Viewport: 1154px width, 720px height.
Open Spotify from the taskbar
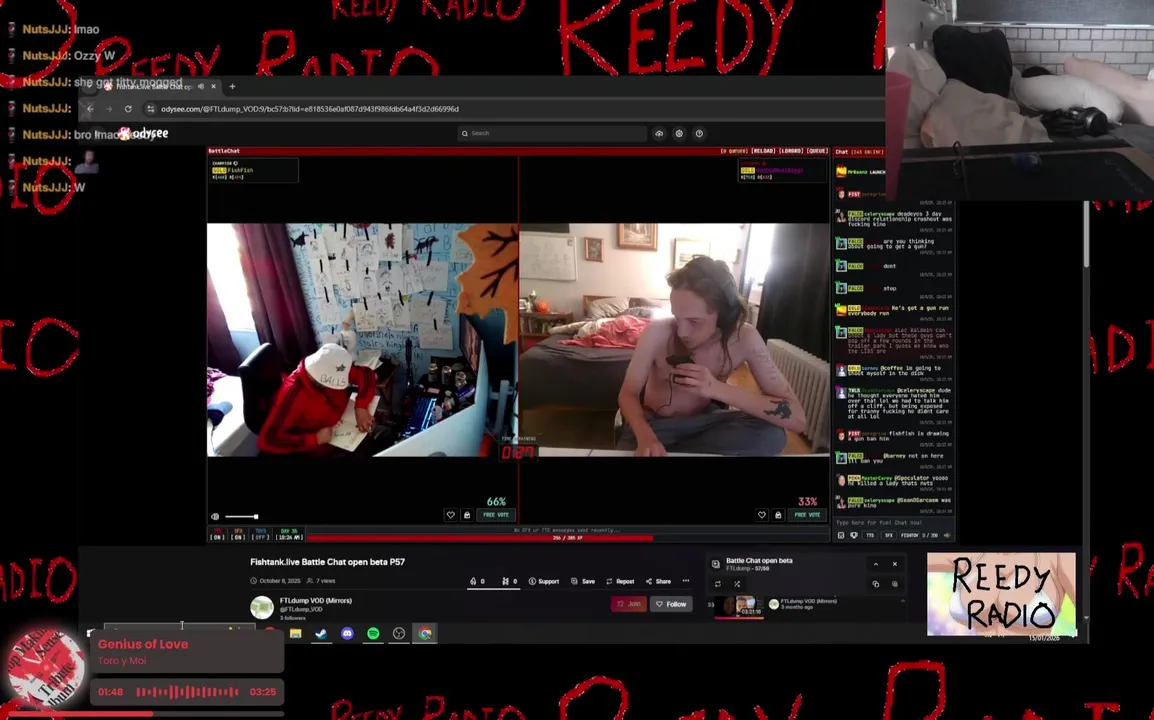[x=373, y=633]
